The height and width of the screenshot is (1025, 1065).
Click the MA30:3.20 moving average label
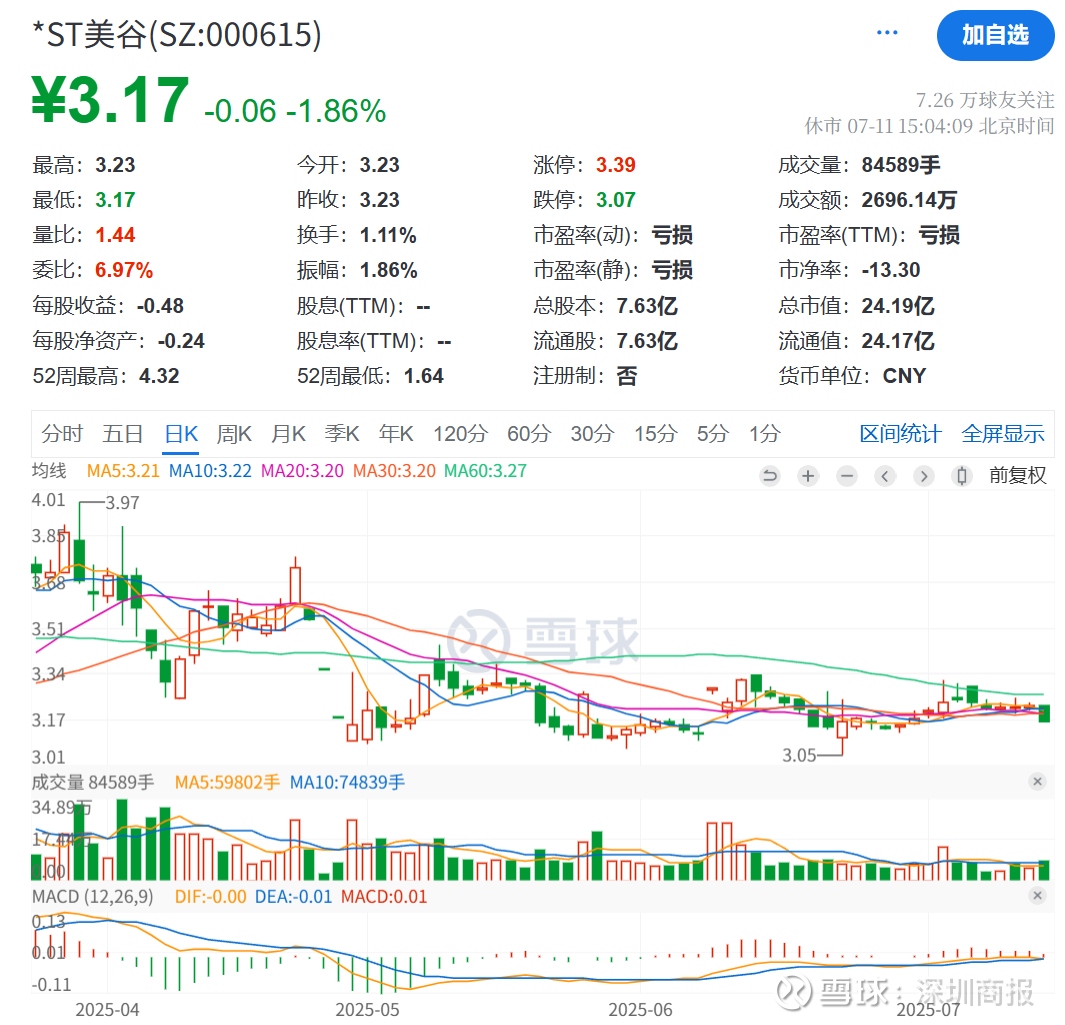(x=394, y=471)
